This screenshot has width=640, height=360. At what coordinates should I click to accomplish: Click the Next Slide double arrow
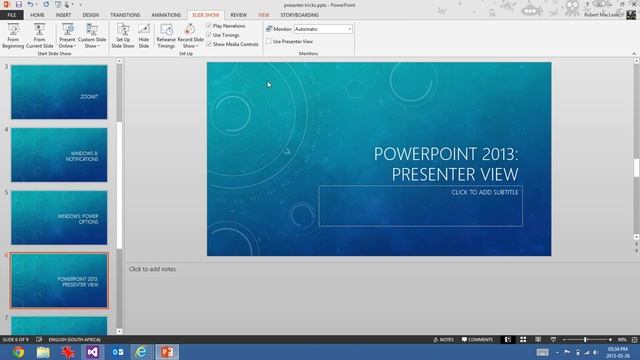tap(636, 251)
